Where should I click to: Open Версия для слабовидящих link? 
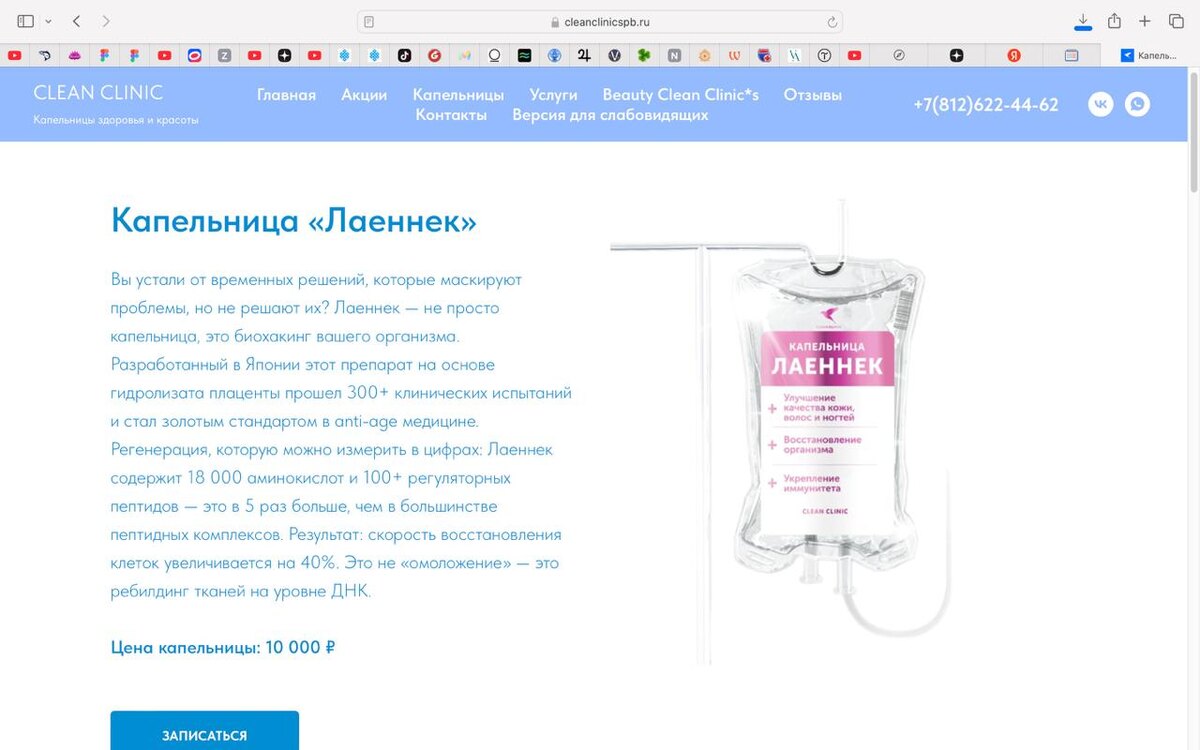pos(610,115)
